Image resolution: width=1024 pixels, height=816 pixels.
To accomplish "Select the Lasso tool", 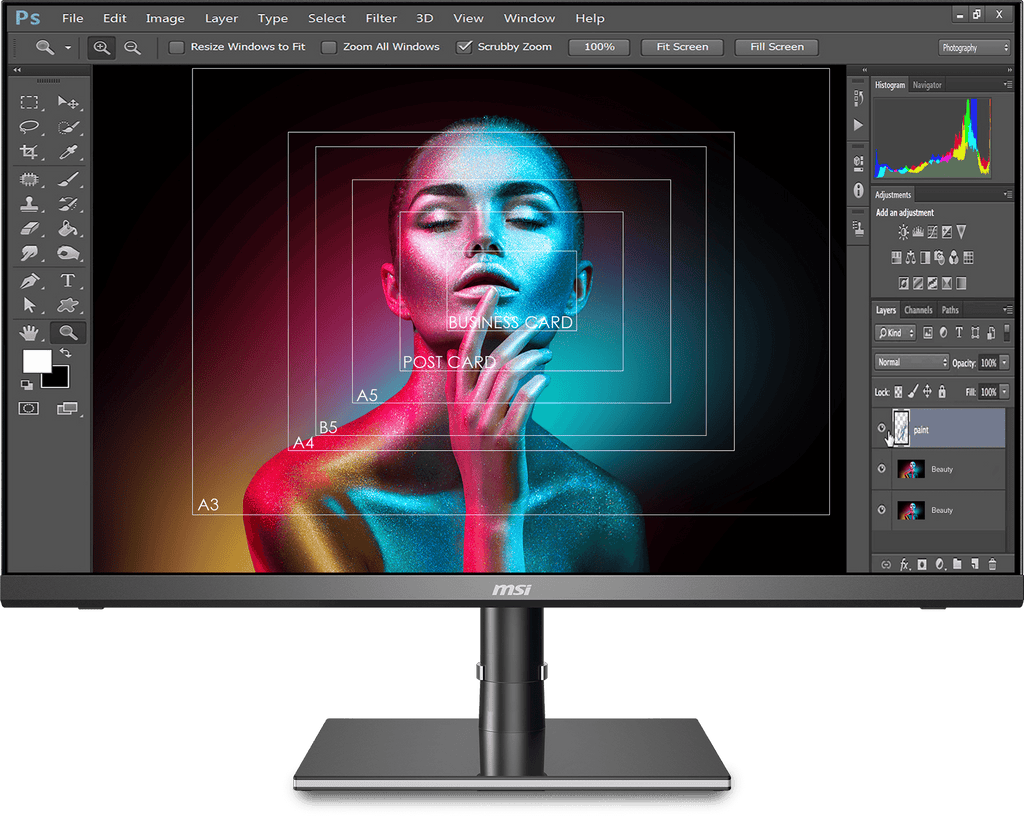I will 29,127.
